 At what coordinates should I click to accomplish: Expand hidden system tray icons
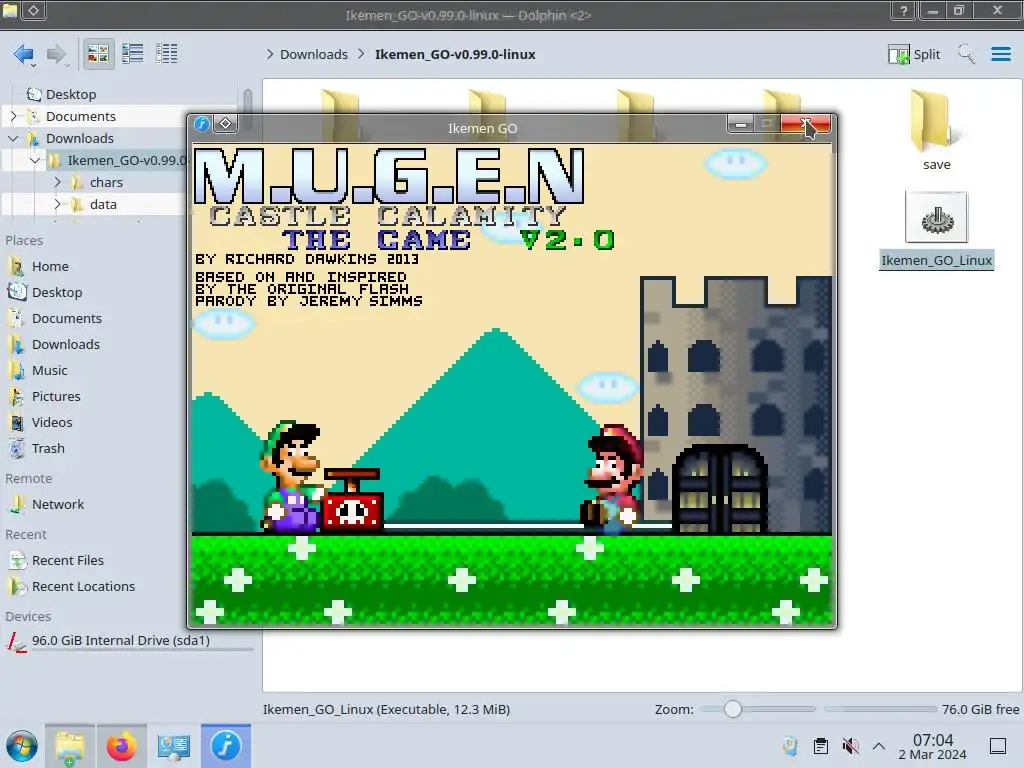[879, 746]
